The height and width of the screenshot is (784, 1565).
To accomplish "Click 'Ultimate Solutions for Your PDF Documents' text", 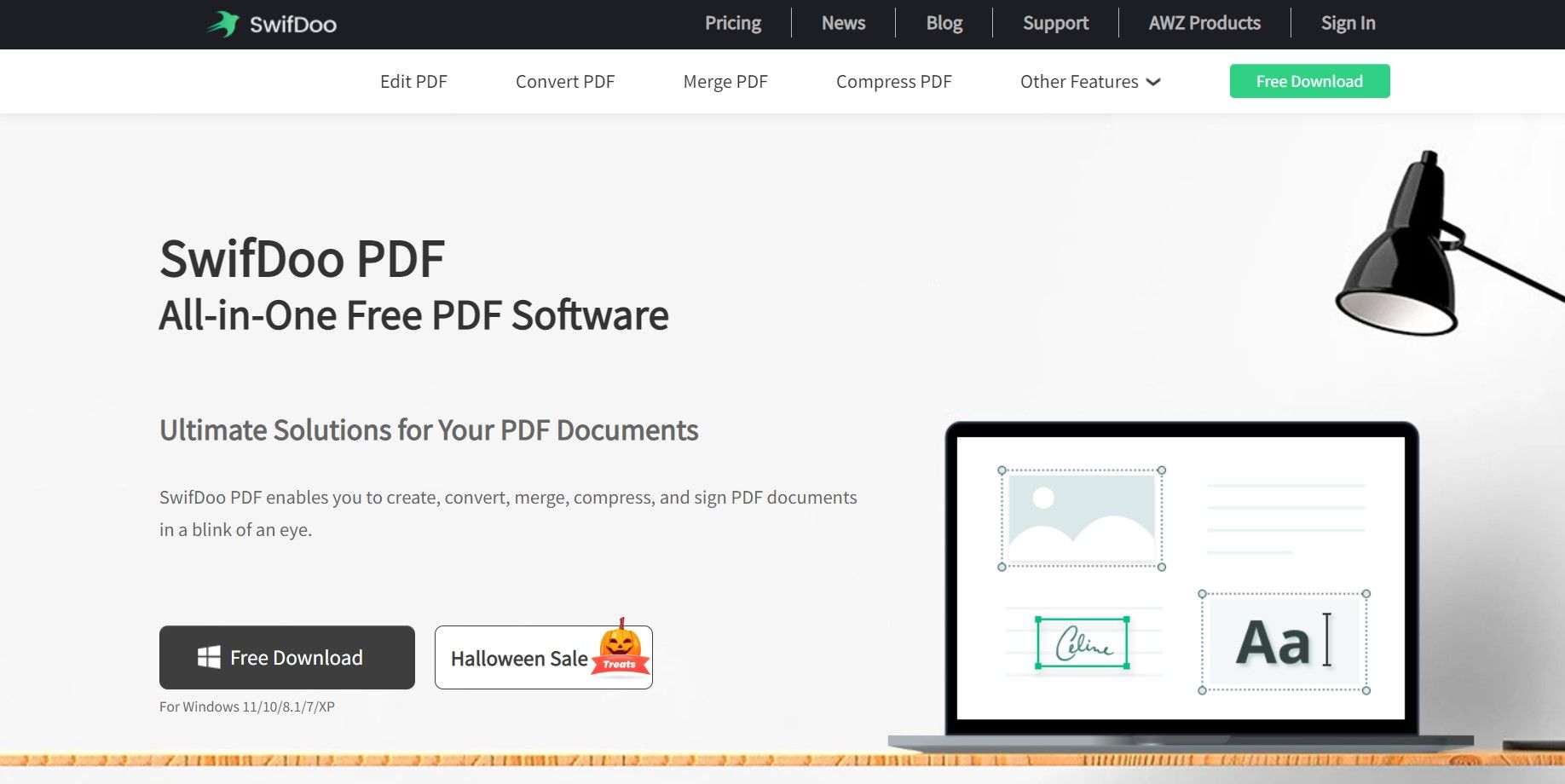I will click(x=429, y=430).
